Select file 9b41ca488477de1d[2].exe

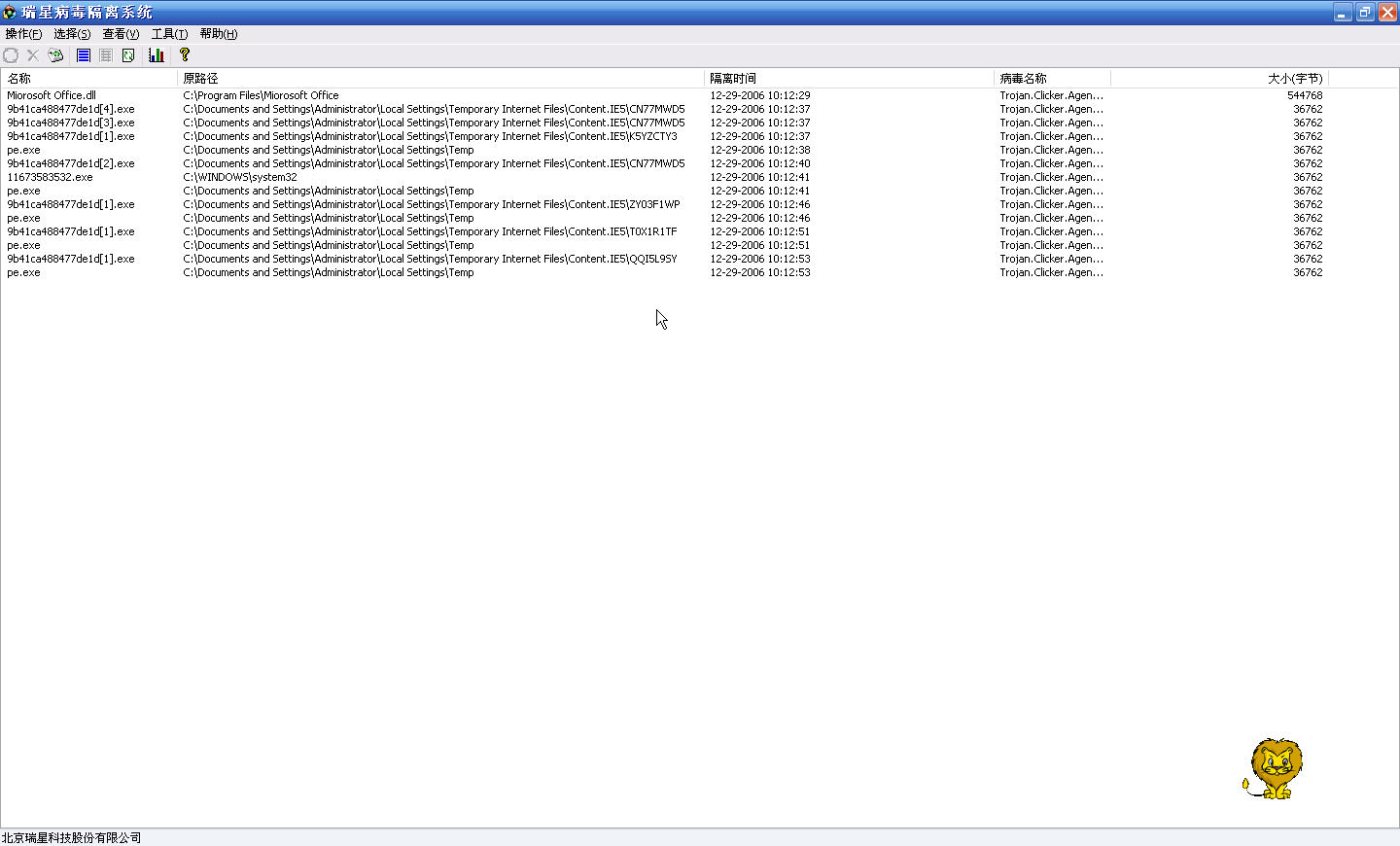[x=71, y=163]
